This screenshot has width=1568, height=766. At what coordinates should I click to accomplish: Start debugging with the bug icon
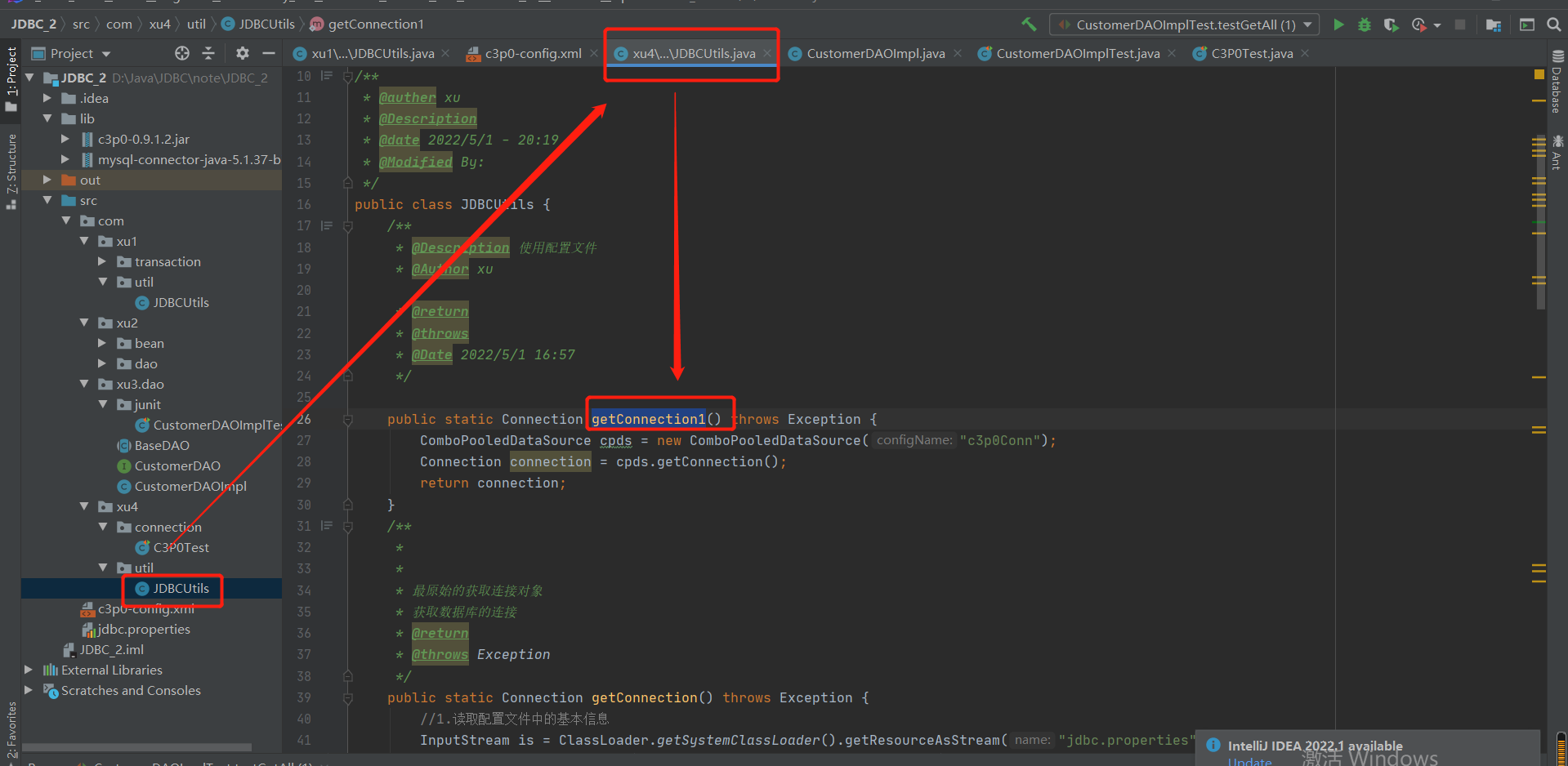(x=1365, y=24)
